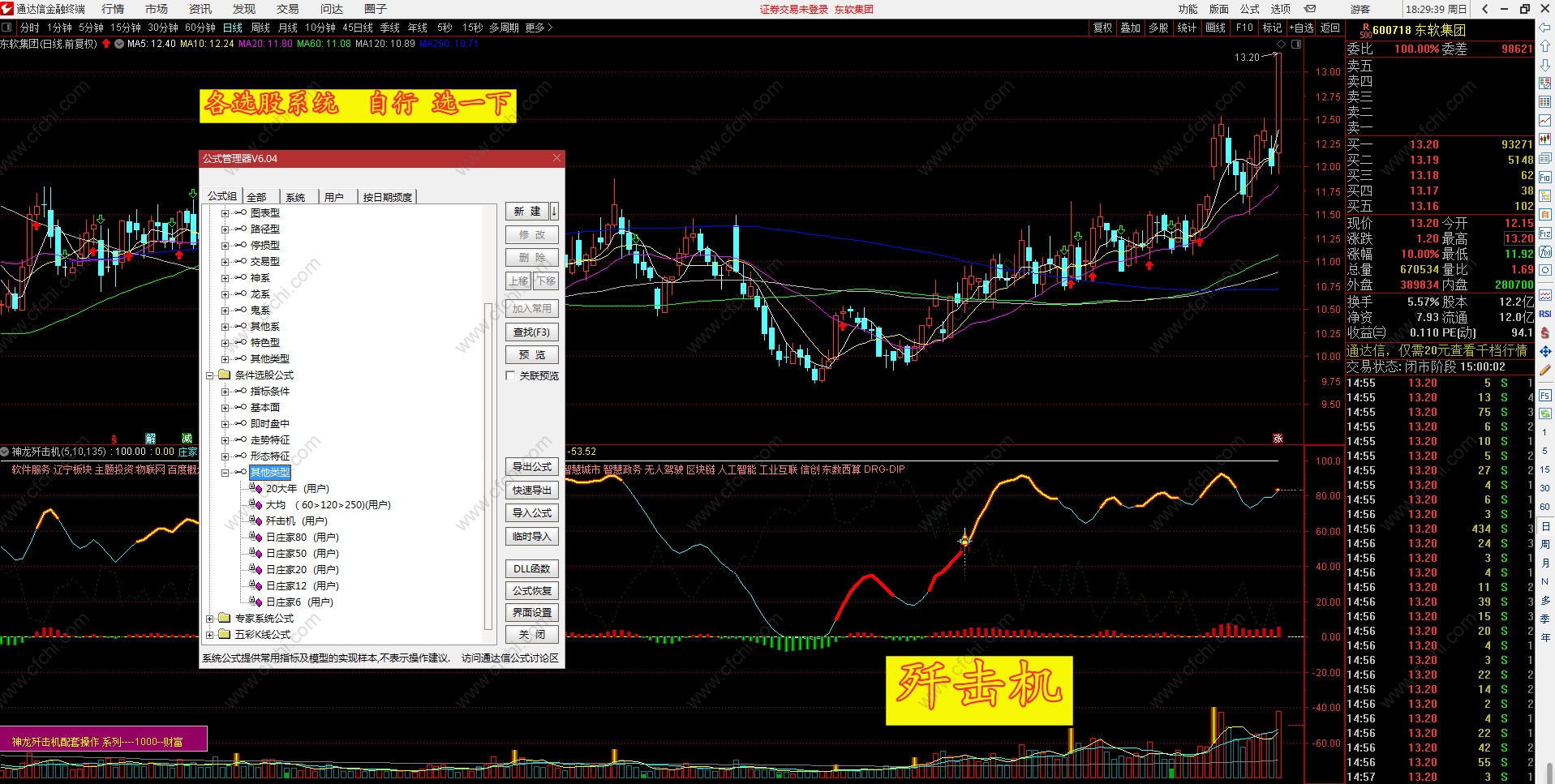Screen dimensions: 1555x784
Task: Click the 公式恢复 button
Action: click(532, 591)
